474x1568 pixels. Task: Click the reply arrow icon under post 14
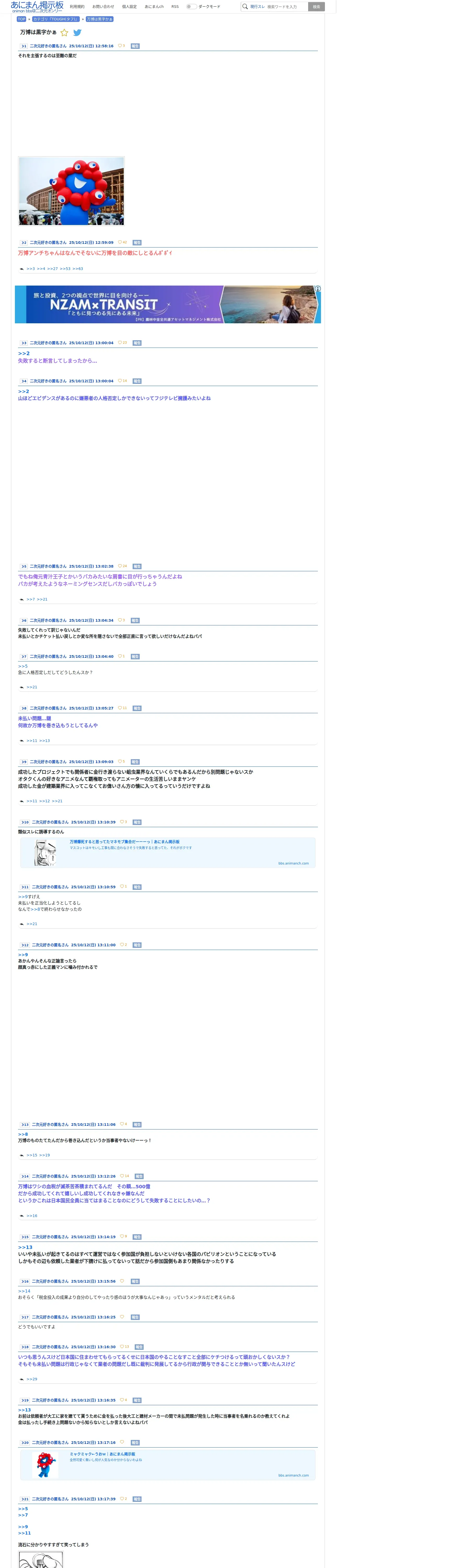[x=21, y=1216]
